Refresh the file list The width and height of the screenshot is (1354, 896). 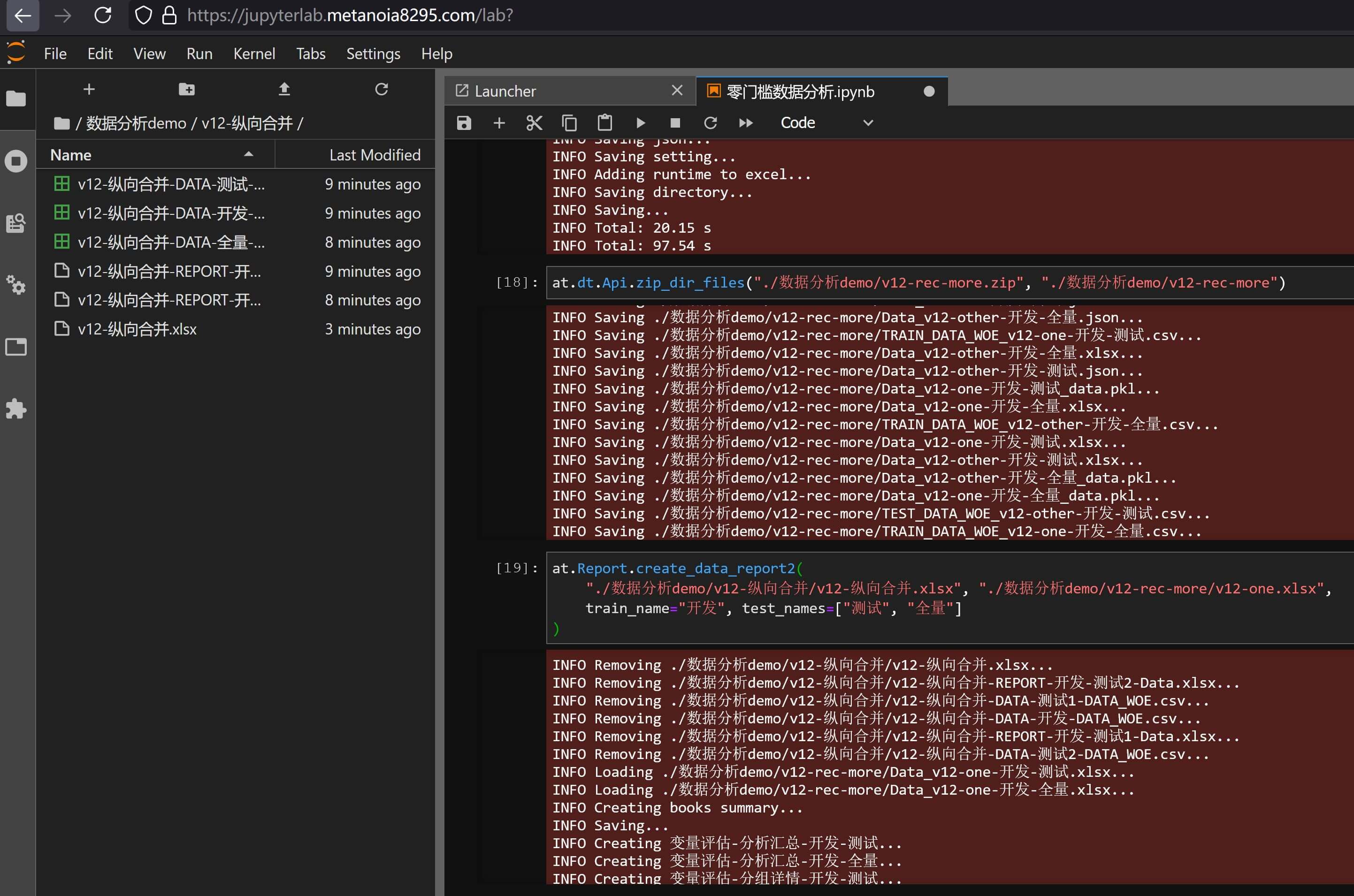click(x=381, y=89)
